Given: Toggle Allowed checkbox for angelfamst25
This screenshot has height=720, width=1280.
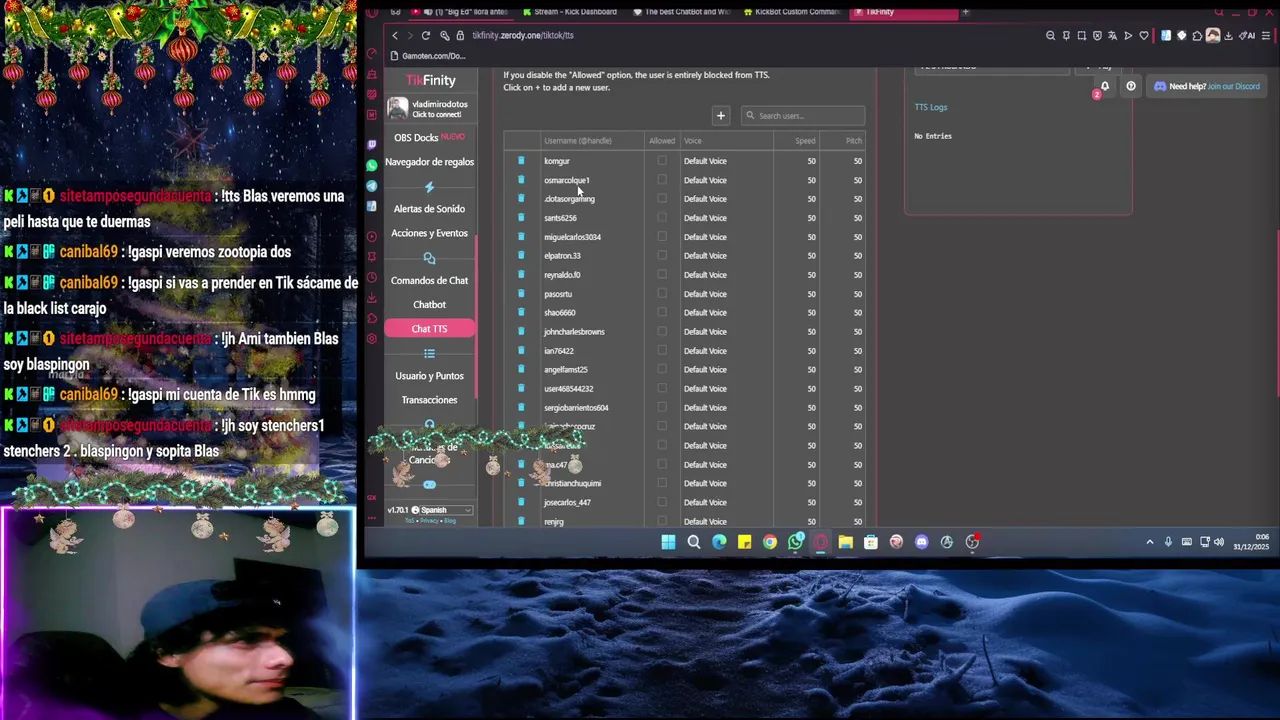Looking at the screenshot, I should [662, 370].
